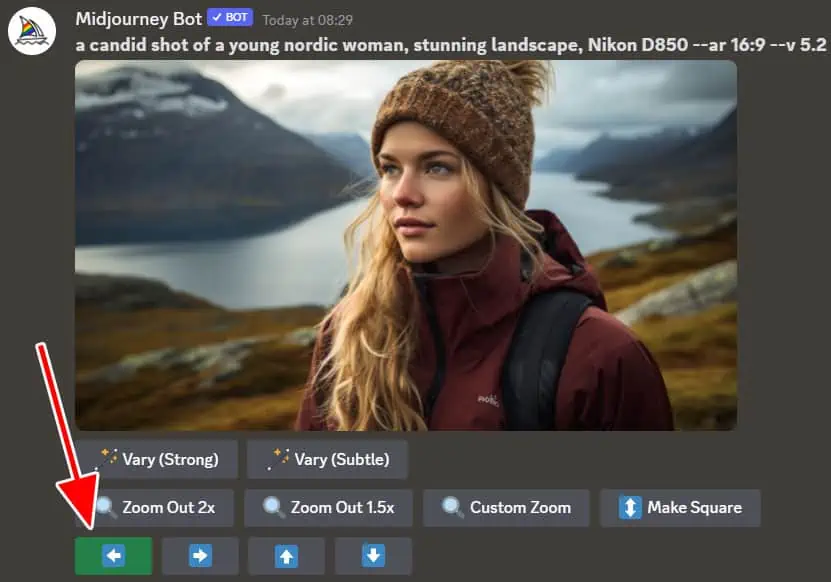Click the message timestamp Today at 08:29
The width and height of the screenshot is (831, 582).
click(x=307, y=21)
